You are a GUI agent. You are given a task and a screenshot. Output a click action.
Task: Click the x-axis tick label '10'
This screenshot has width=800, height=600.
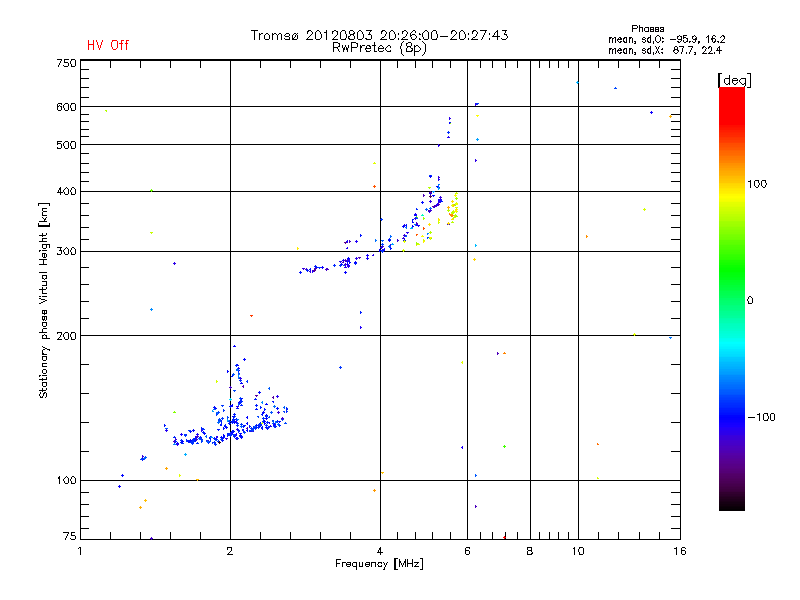[578, 551]
